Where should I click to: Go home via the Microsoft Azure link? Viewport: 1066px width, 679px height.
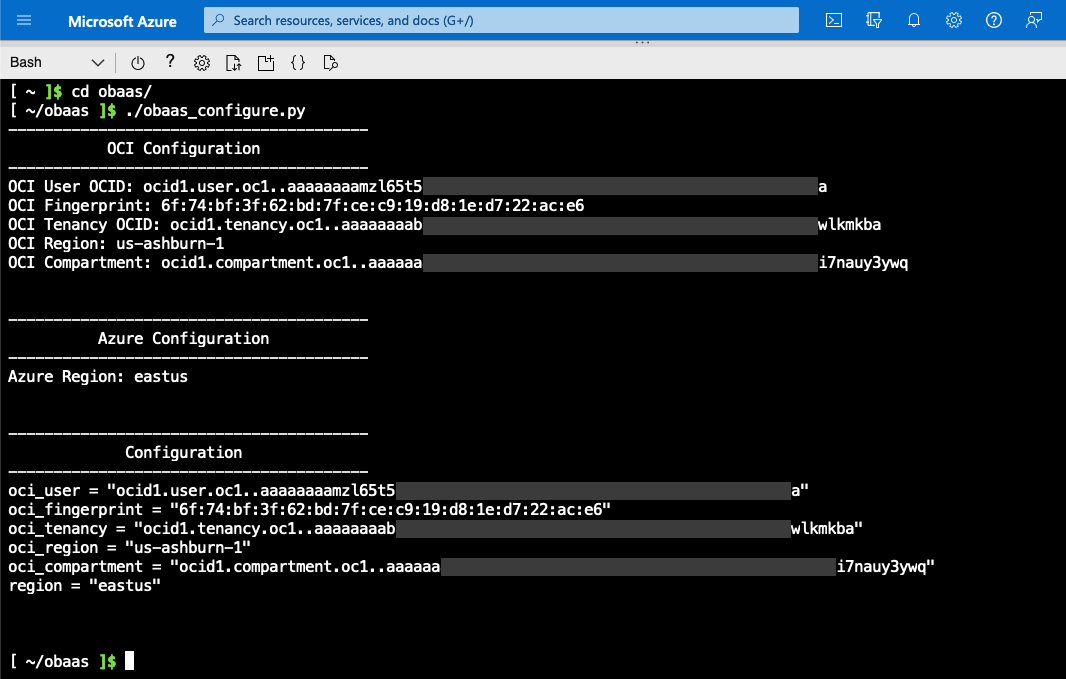pyautogui.click(x=122, y=20)
